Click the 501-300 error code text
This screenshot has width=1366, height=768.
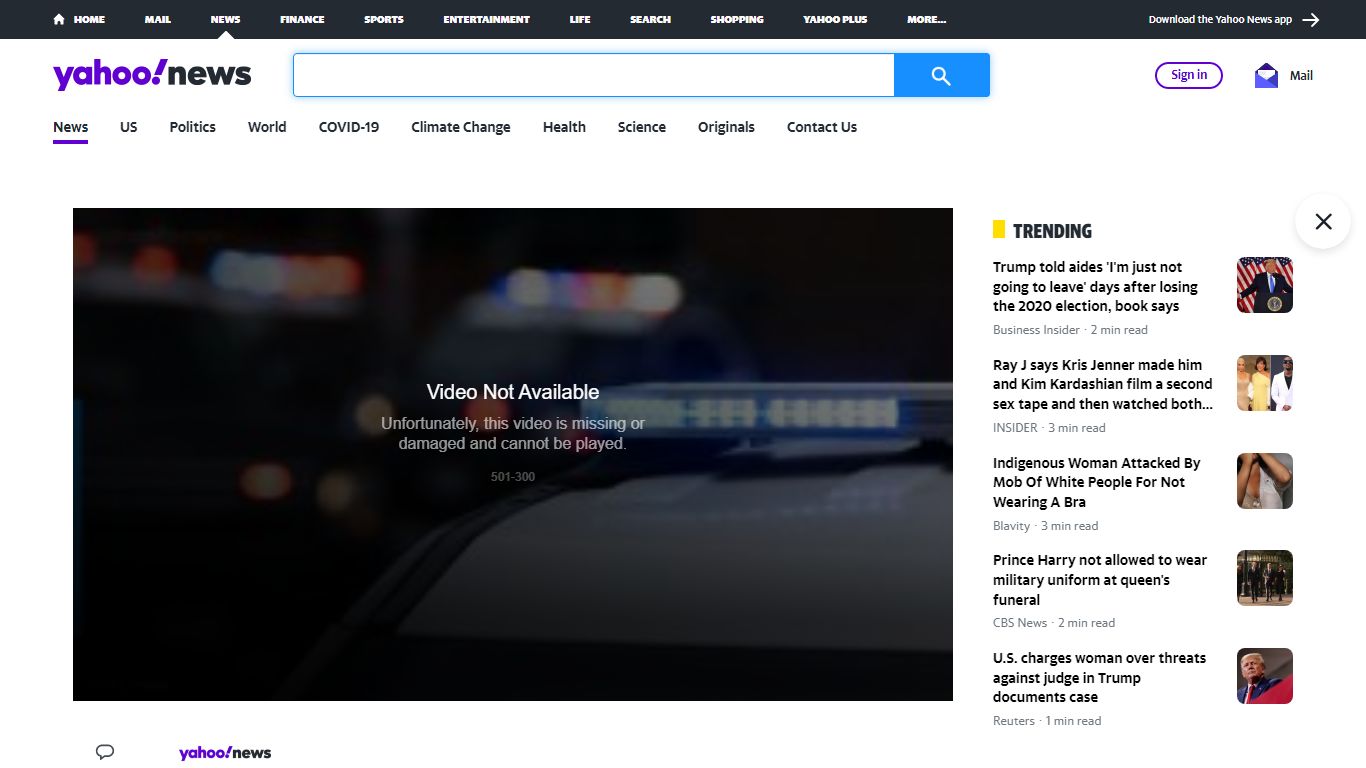click(513, 477)
